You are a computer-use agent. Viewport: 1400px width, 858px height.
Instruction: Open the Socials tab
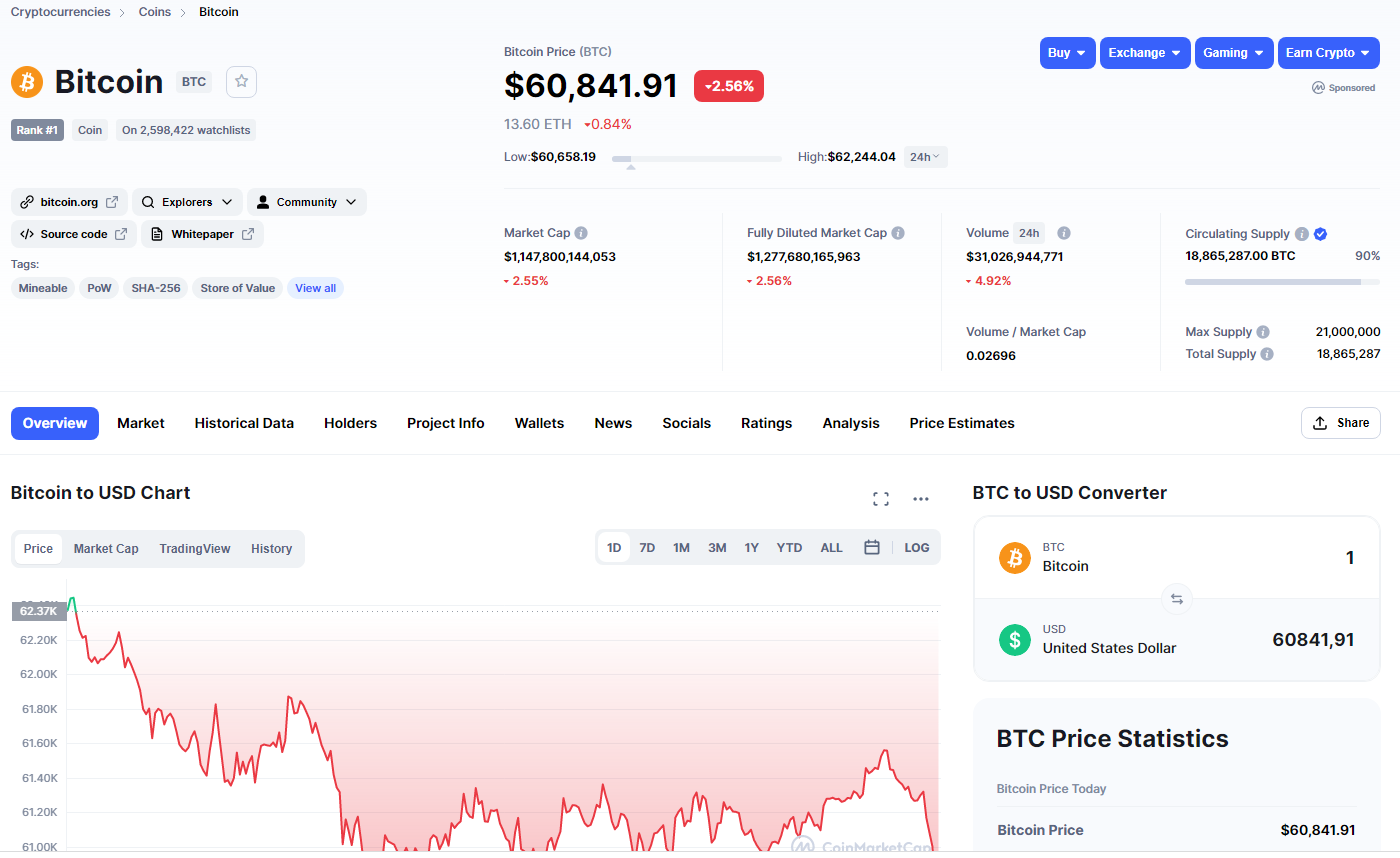[x=686, y=423]
